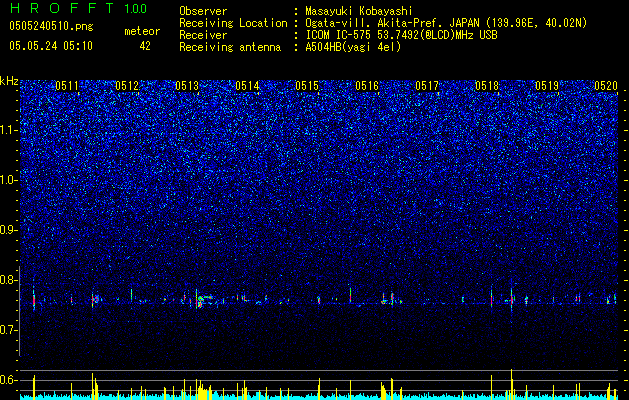The height and width of the screenshot is (400, 629).
Task: Click the 0520 time marker
Action: coord(606,86)
